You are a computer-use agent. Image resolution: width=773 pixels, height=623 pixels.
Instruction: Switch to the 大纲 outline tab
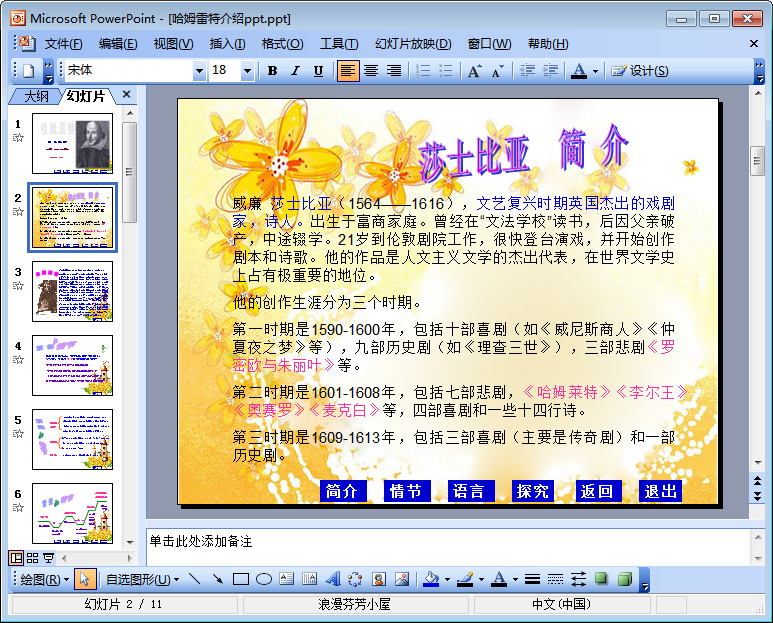click(x=36, y=96)
